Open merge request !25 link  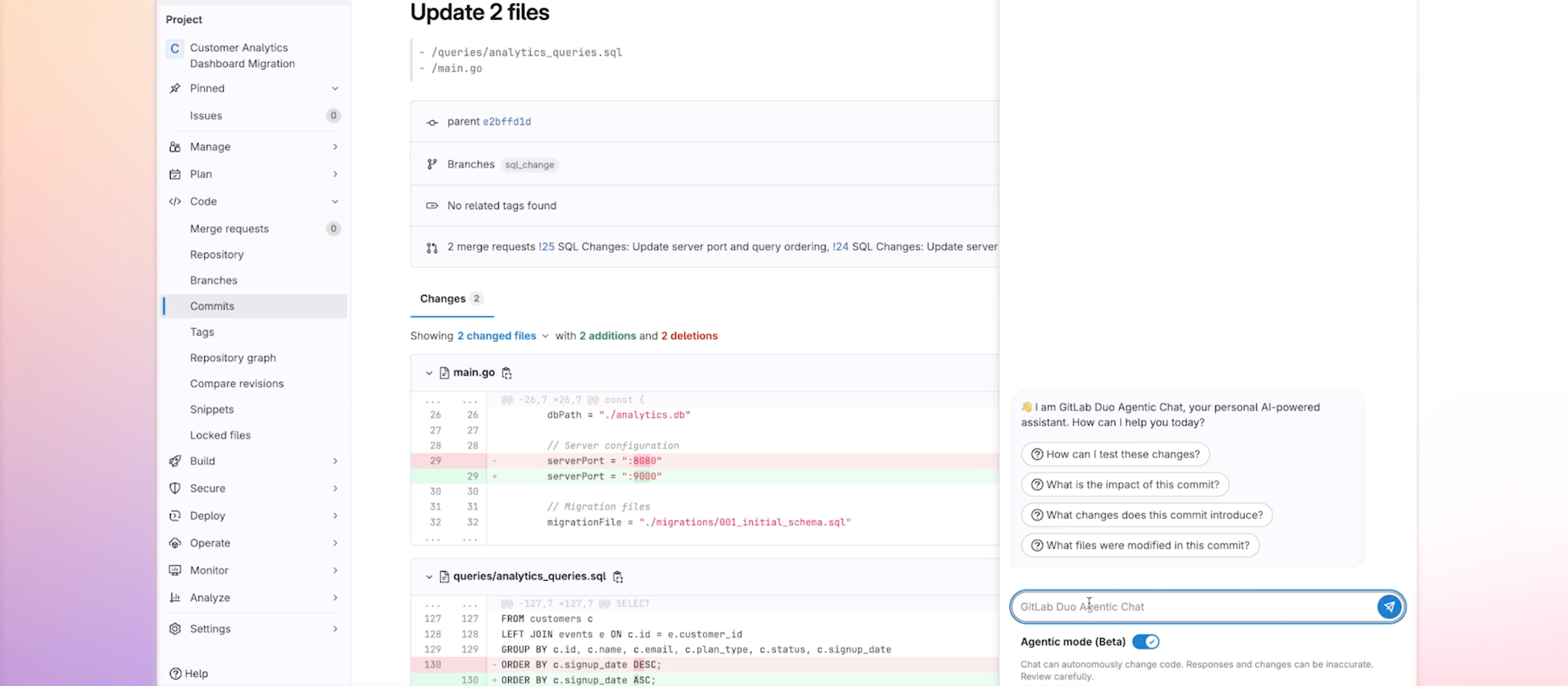tap(546, 247)
